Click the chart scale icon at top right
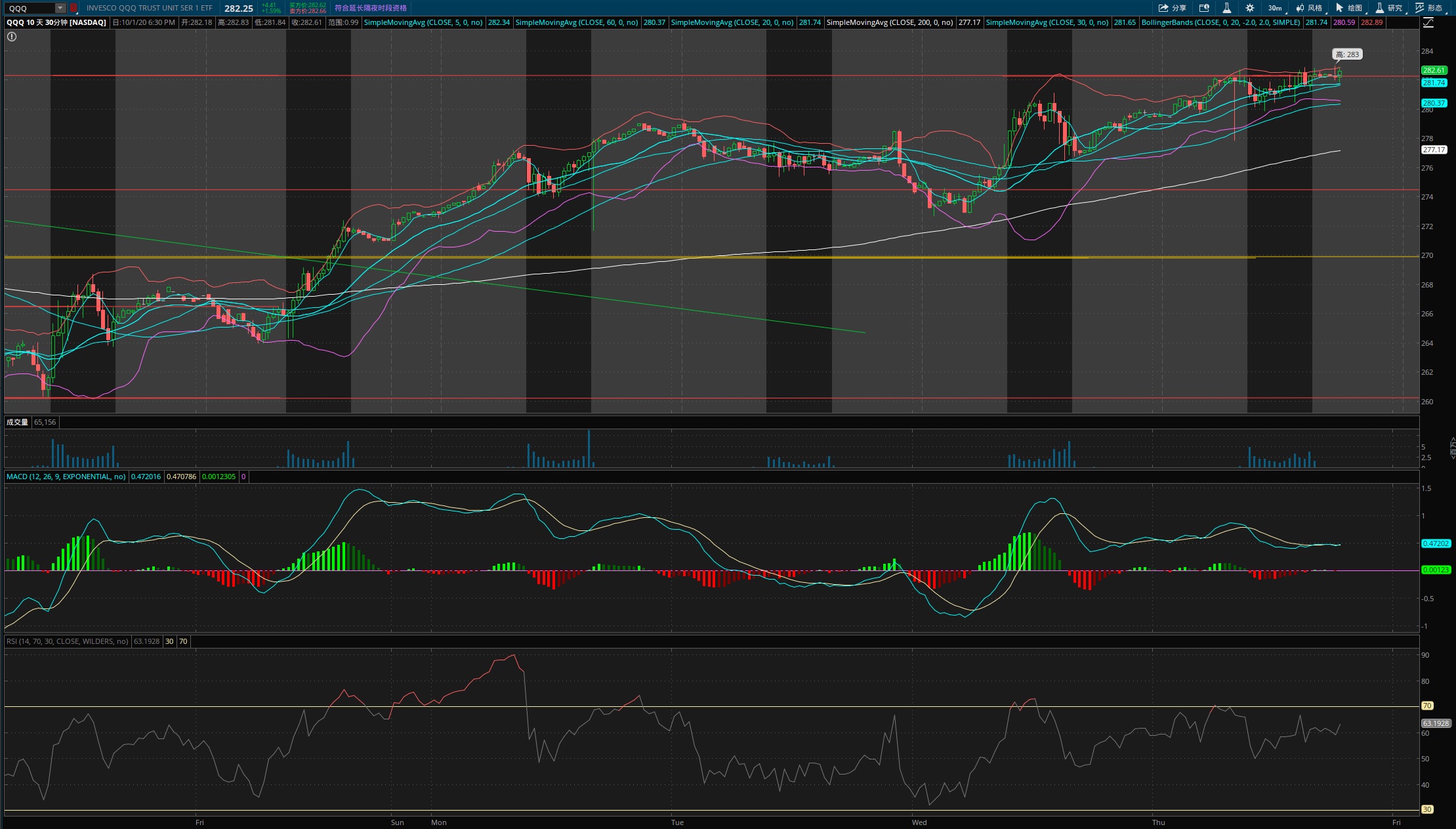 click(1428, 22)
